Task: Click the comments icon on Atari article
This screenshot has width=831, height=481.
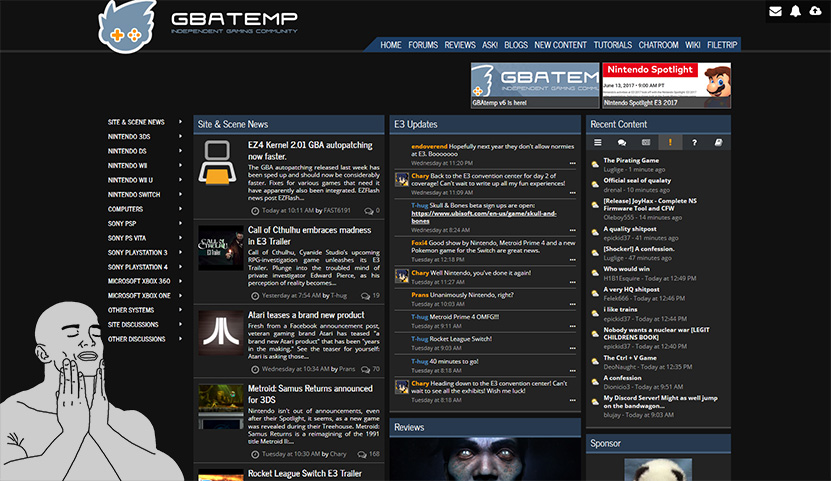Action: (365, 369)
